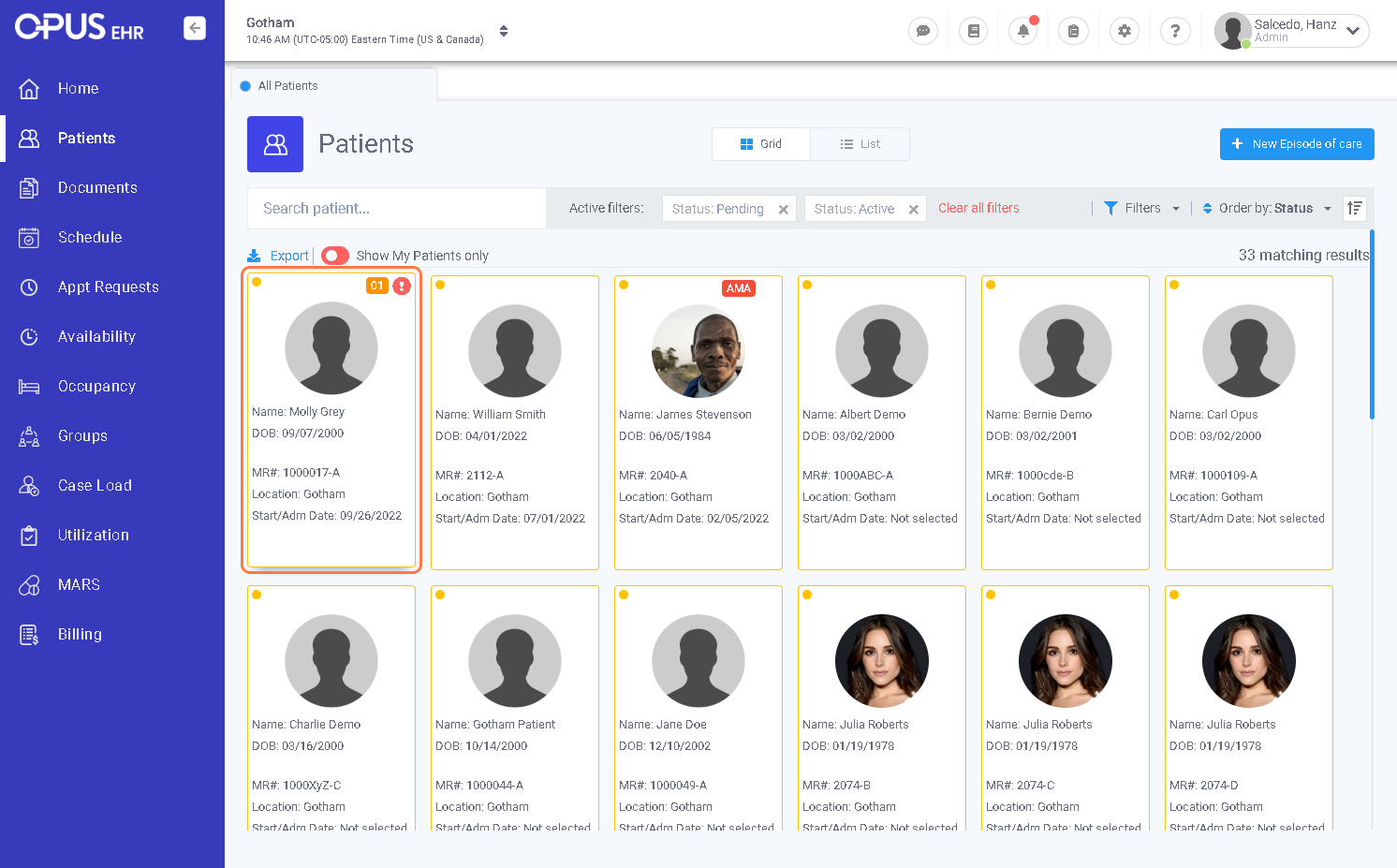Click the Availability sidebar icon
This screenshot has height=868, width=1397.
coord(29,336)
